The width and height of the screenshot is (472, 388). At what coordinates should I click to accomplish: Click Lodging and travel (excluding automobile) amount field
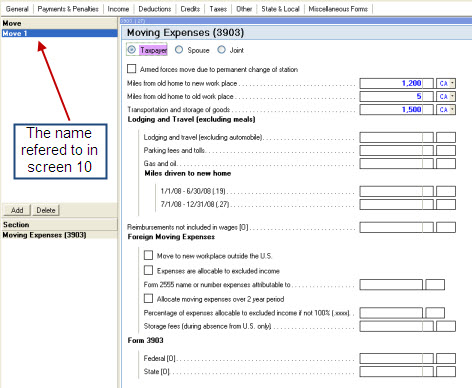coord(397,137)
